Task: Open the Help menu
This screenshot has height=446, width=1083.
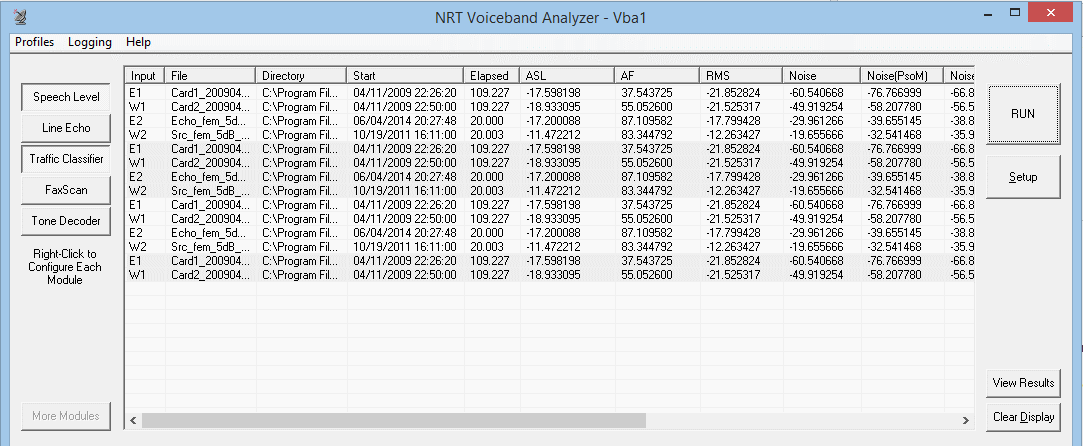Action: pos(138,42)
